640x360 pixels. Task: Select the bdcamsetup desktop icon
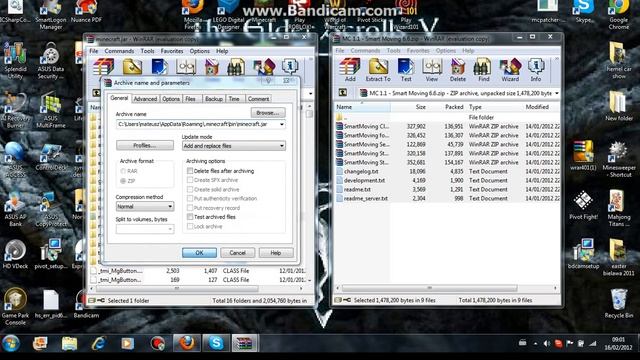[x=583, y=254]
